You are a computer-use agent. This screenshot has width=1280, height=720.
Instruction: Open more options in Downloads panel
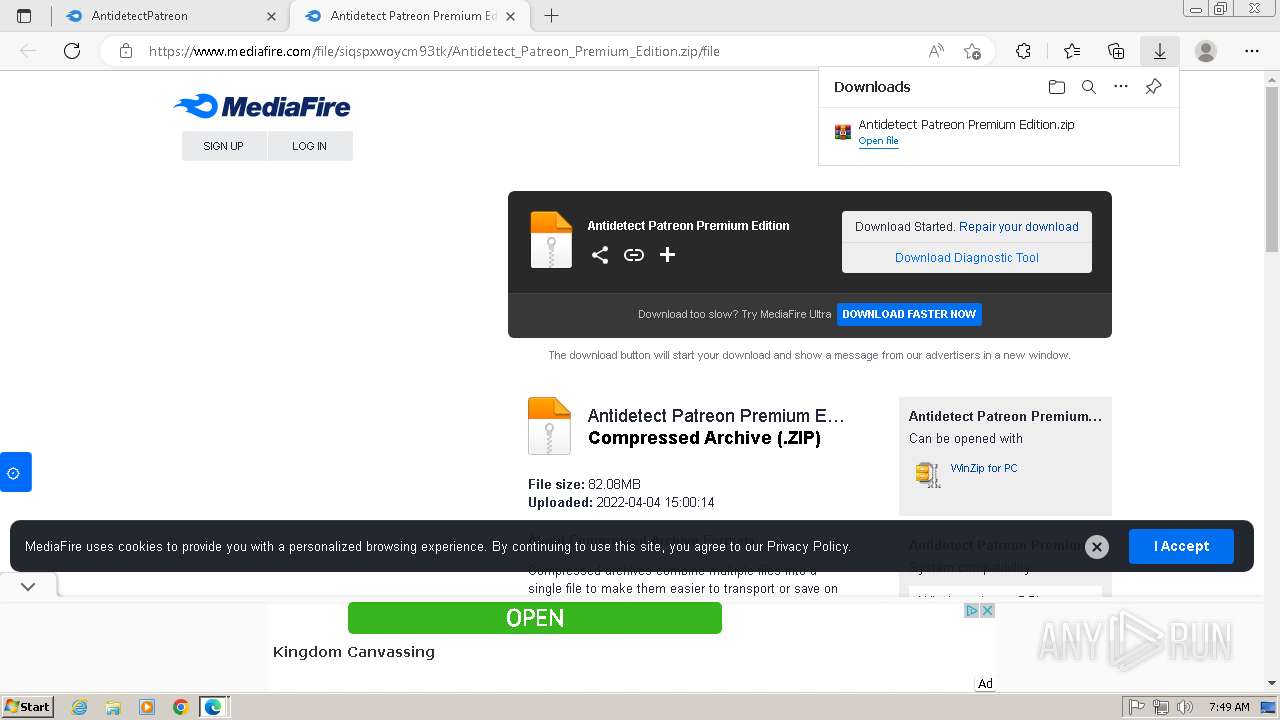[1121, 87]
